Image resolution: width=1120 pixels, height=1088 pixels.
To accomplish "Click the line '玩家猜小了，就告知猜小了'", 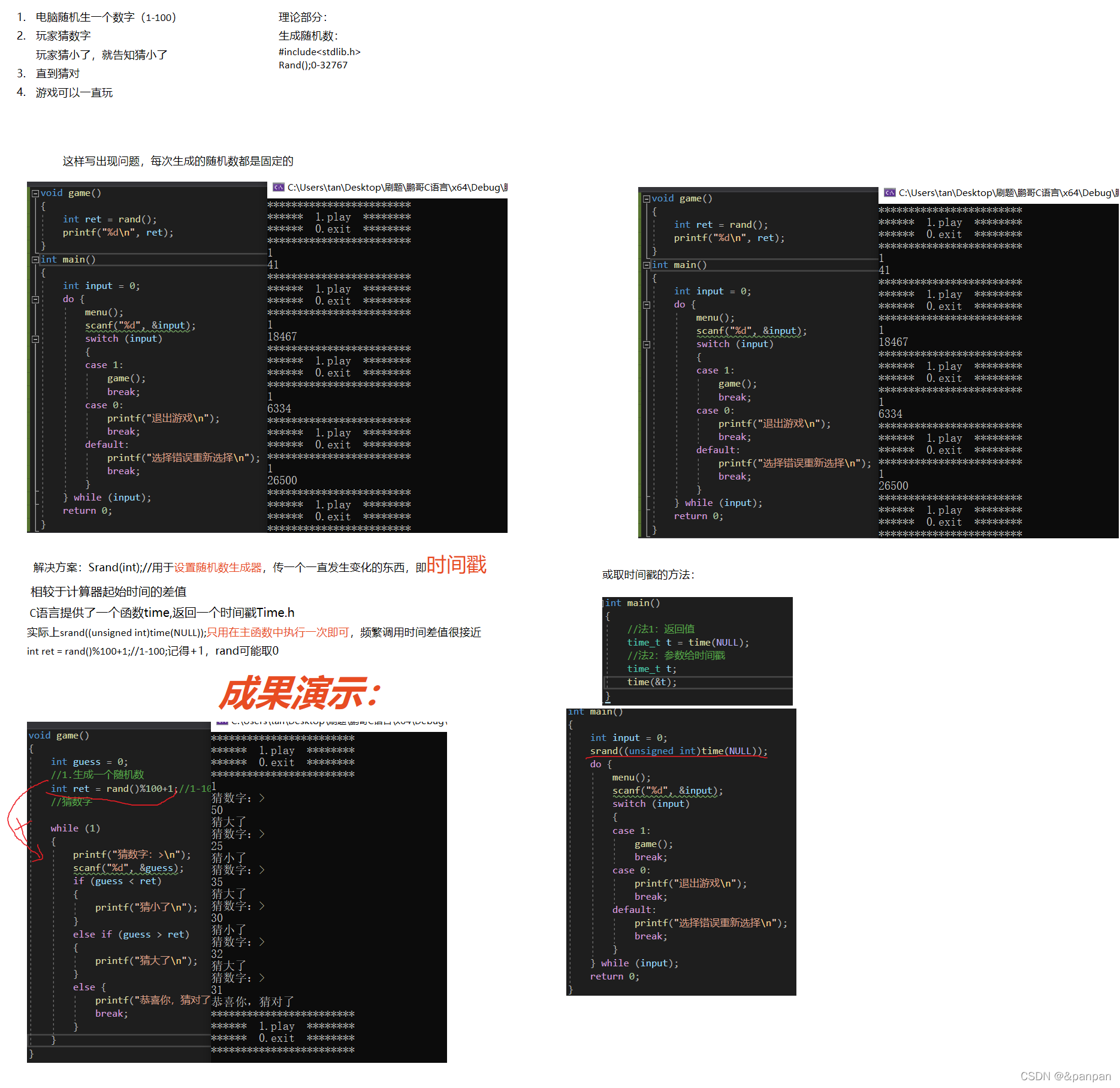I will [101, 55].
